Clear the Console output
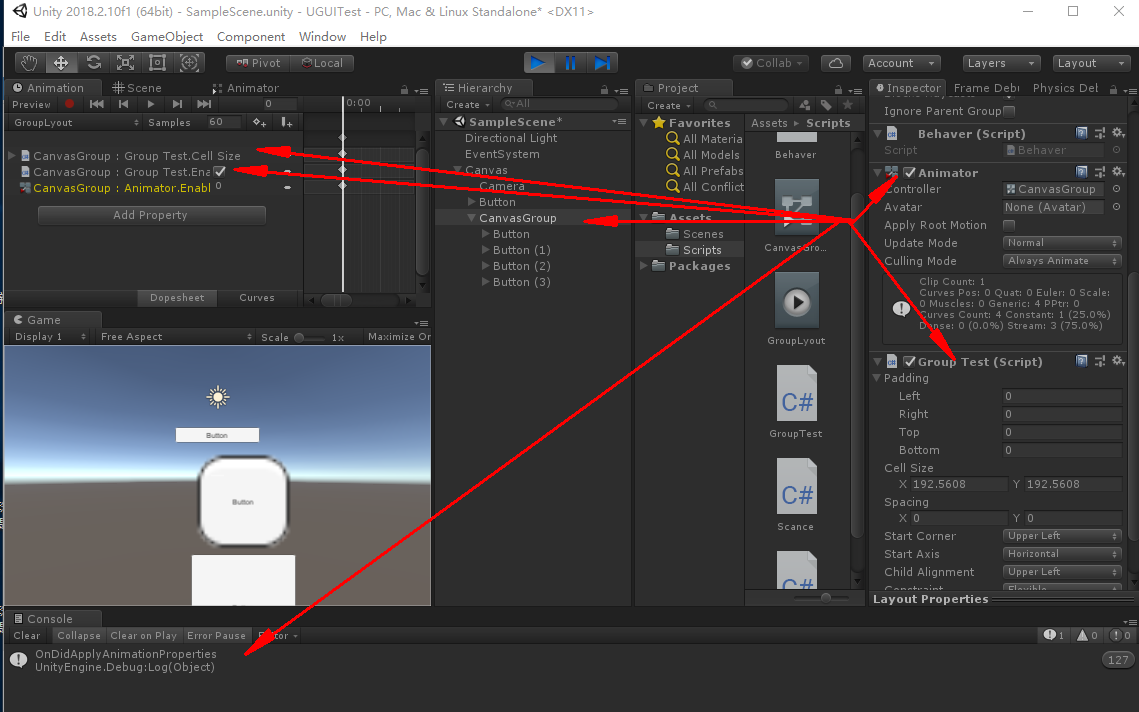 26,635
